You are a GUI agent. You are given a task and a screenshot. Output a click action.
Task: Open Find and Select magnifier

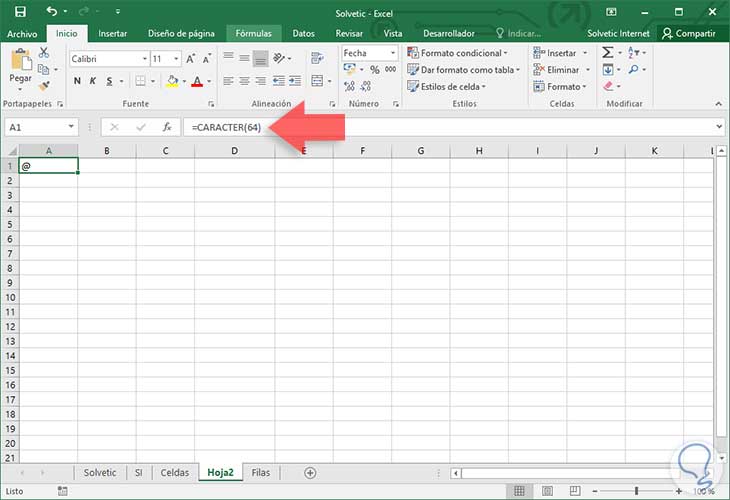point(634,69)
